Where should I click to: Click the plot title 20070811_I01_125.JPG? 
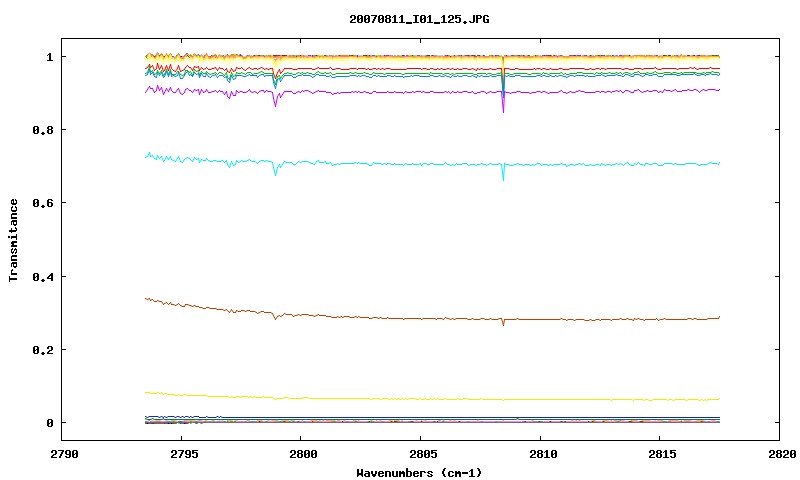(x=419, y=19)
